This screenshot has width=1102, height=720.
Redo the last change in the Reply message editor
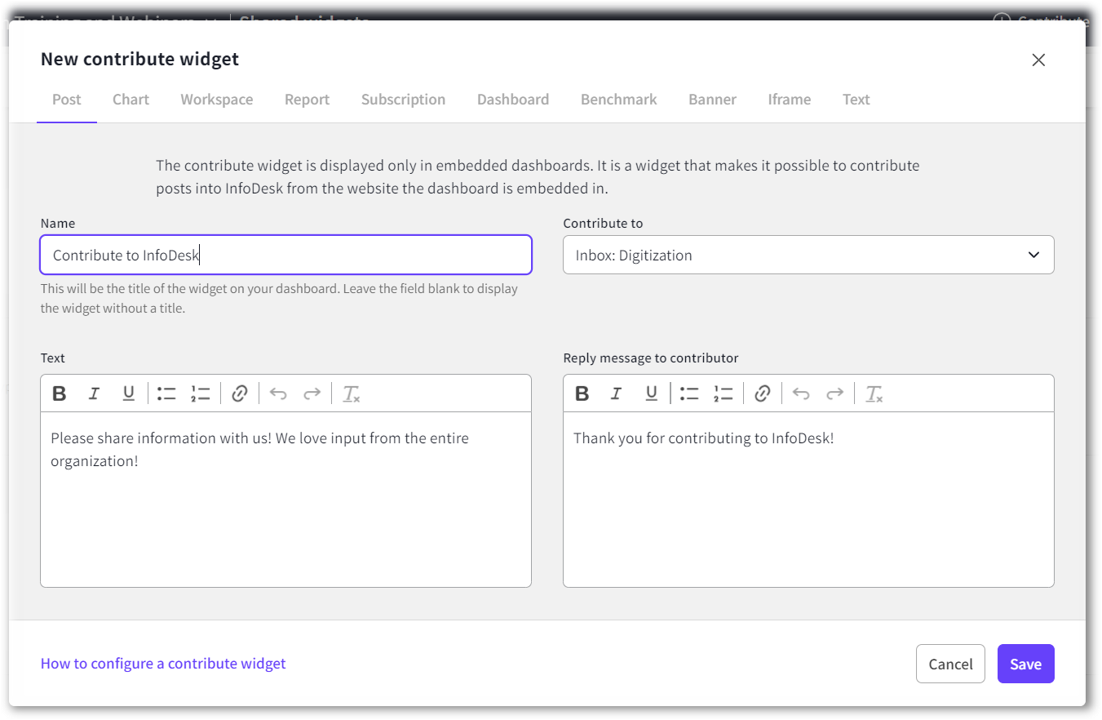click(x=836, y=393)
